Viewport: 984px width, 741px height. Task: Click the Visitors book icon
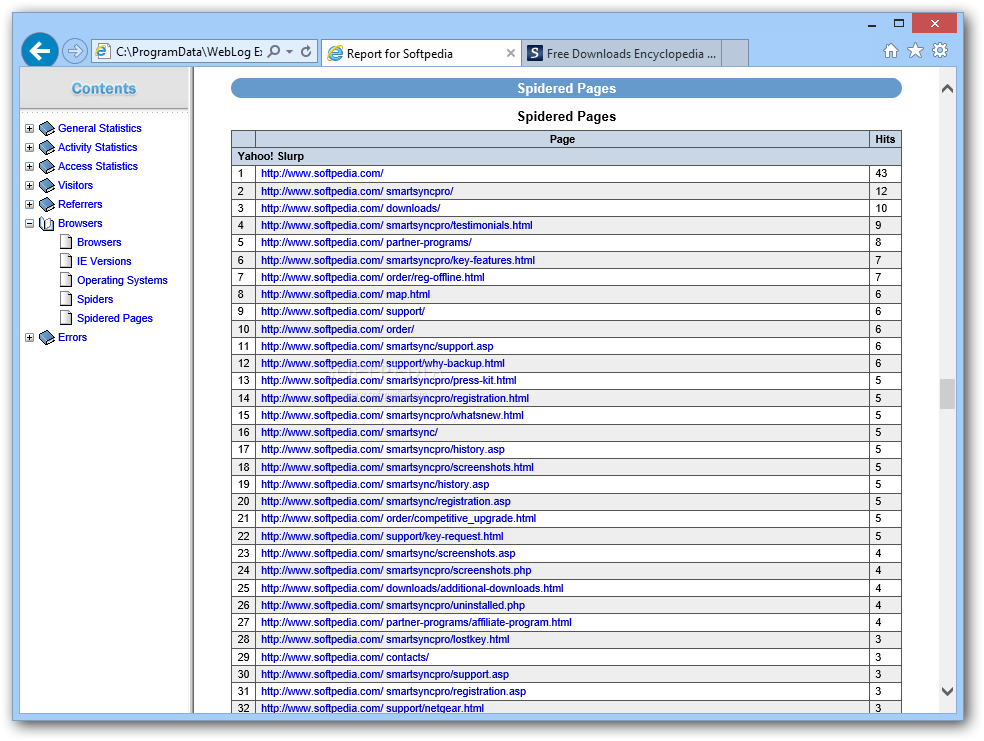(47, 186)
